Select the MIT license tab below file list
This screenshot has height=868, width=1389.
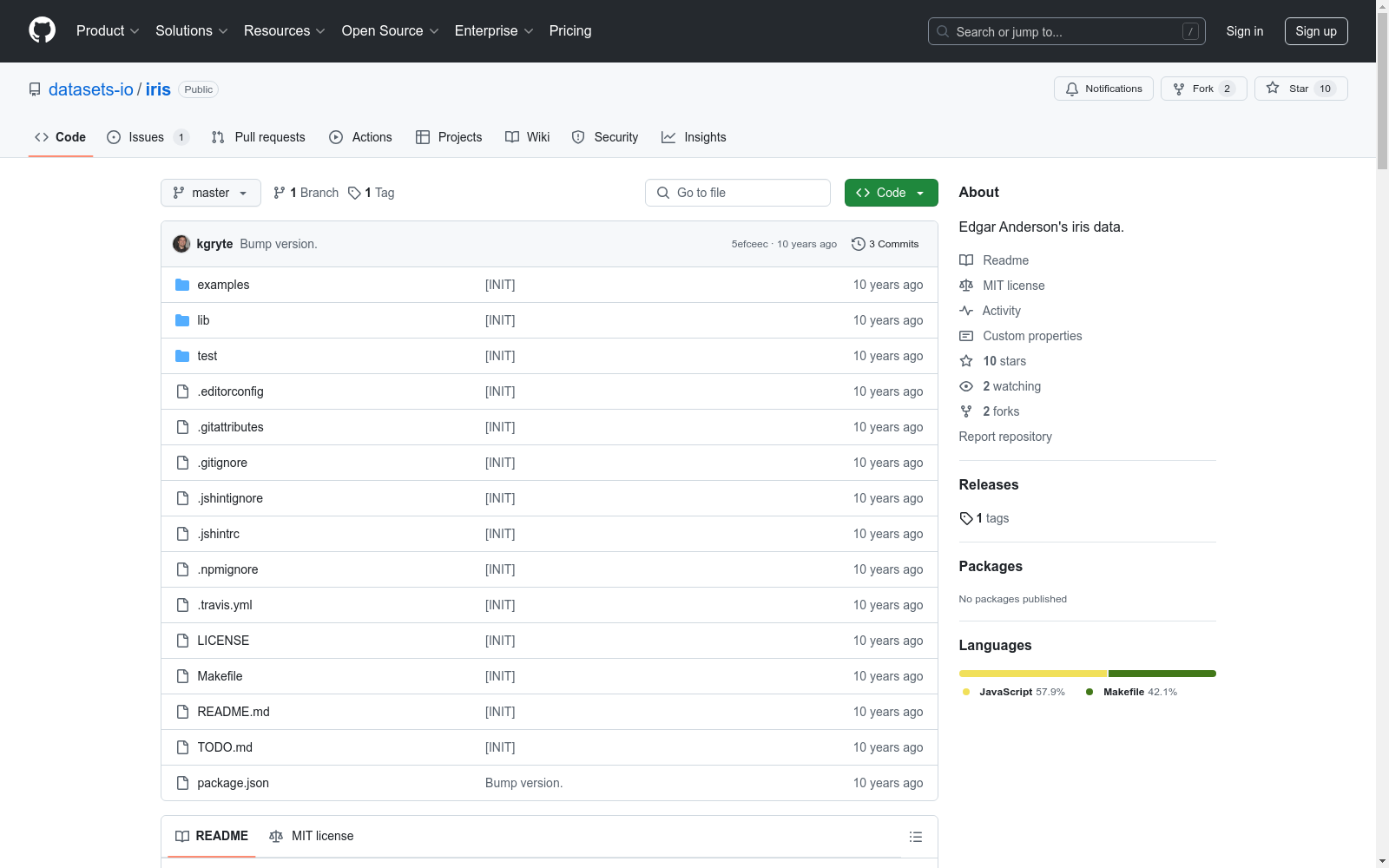click(312, 836)
